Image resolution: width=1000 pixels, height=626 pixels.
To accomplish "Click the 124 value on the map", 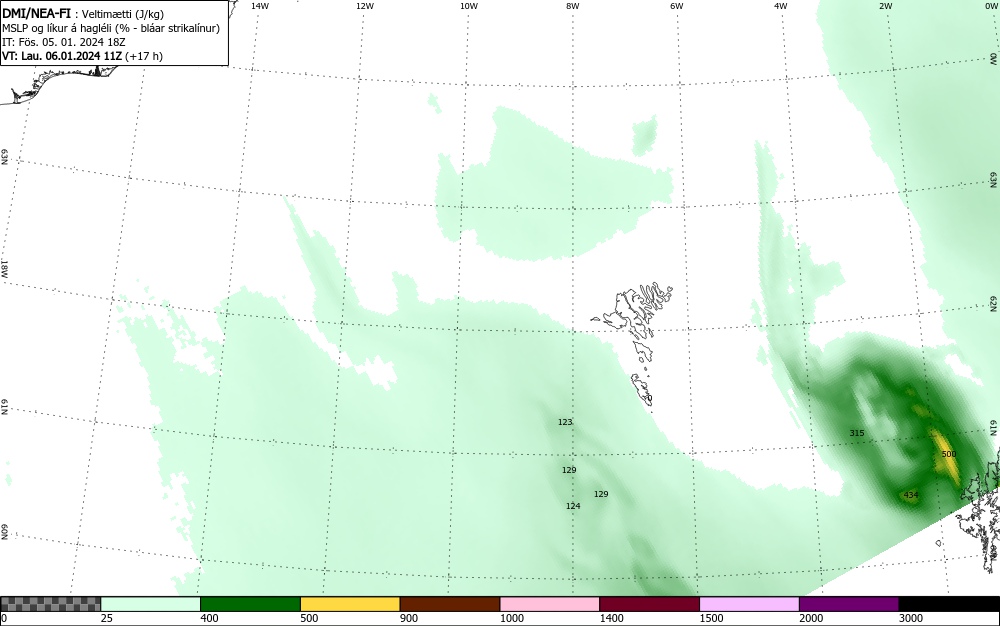I will click(x=573, y=506).
